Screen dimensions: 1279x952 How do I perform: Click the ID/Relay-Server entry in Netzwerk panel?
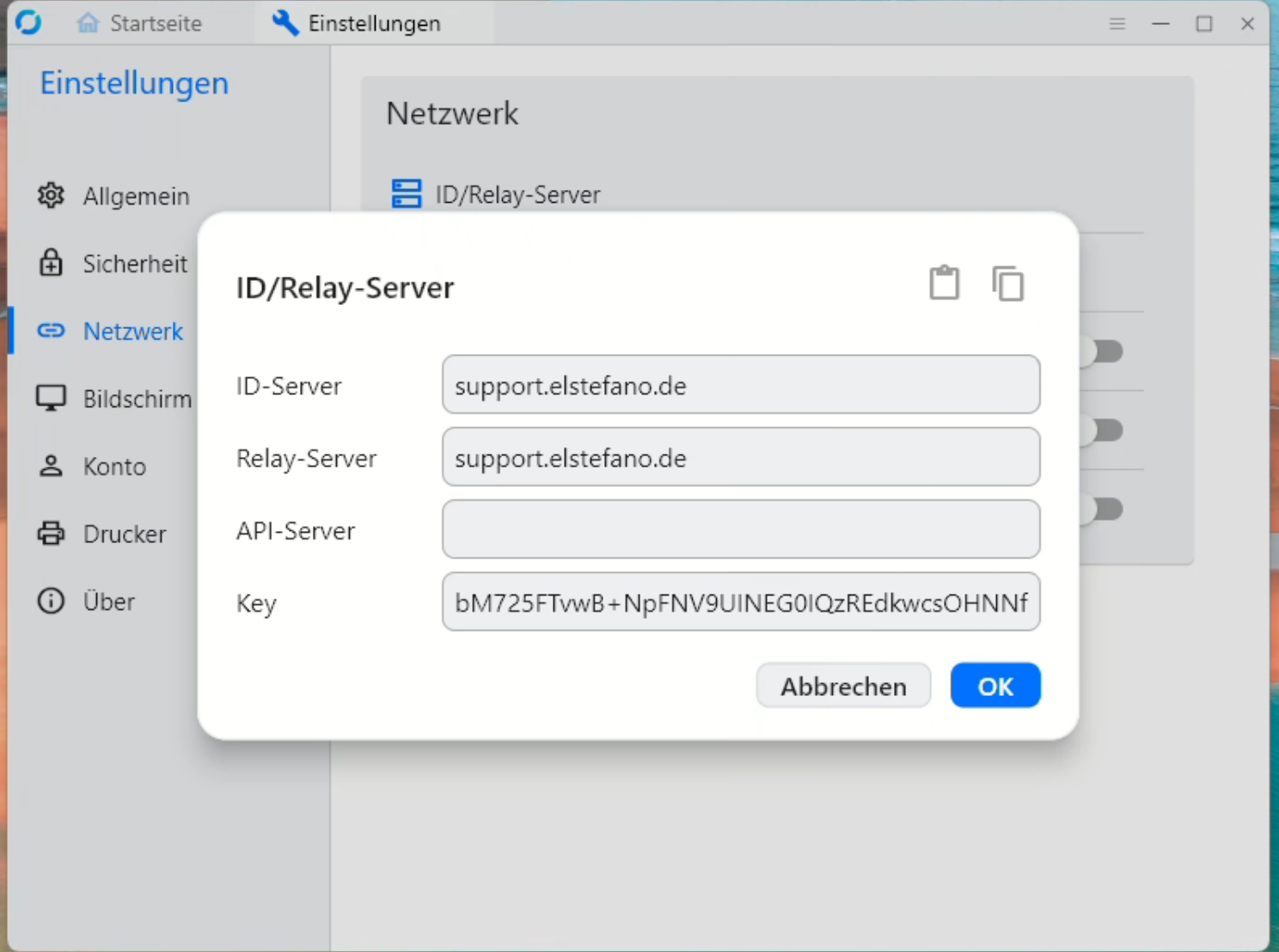pos(517,194)
